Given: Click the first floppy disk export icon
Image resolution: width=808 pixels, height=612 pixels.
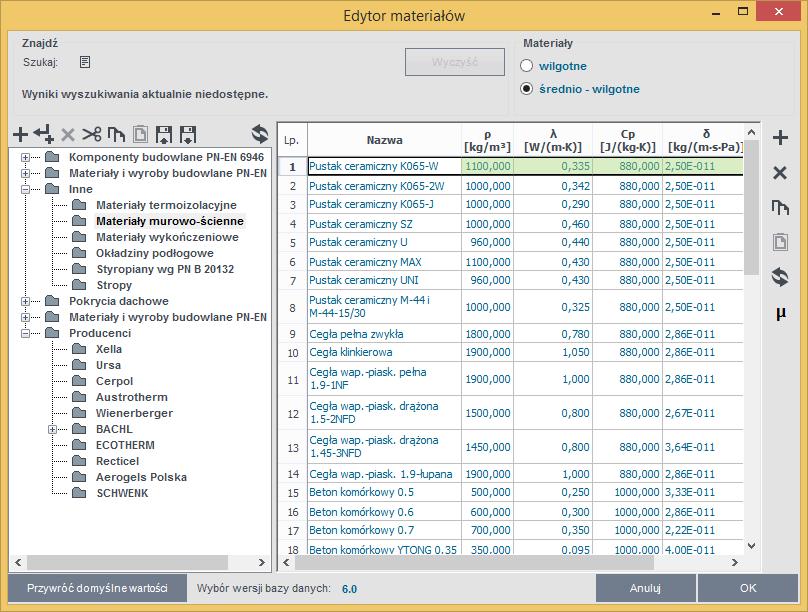Looking at the screenshot, I should pos(164,135).
